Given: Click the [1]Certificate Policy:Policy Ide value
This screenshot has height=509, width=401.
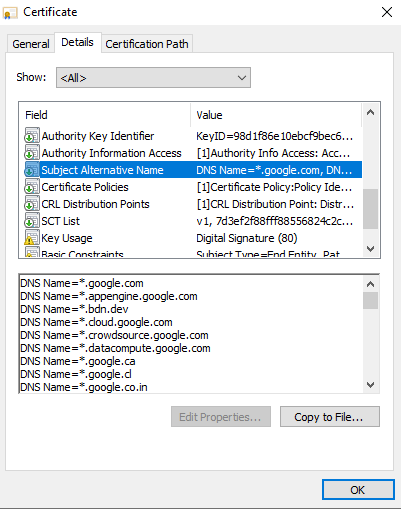Looking at the screenshot, I should (x=274, y=187).
